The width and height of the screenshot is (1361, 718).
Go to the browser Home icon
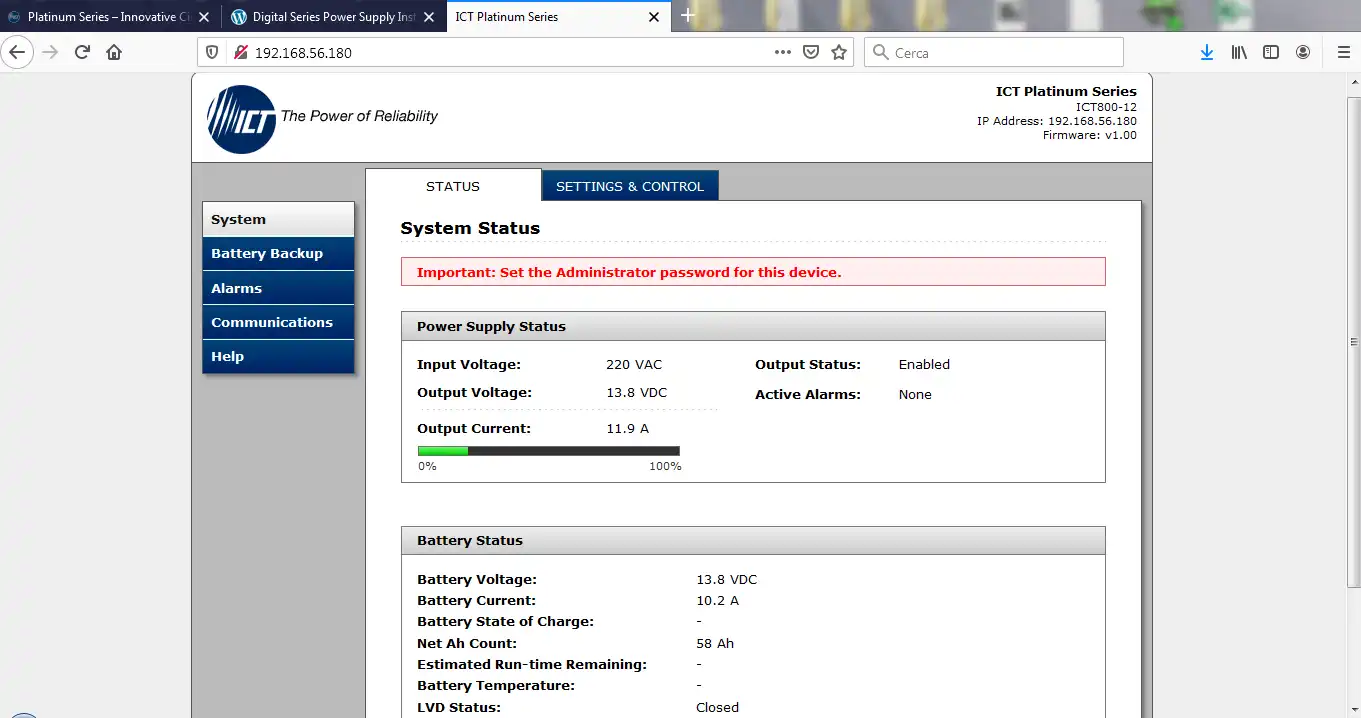point(114,52)
